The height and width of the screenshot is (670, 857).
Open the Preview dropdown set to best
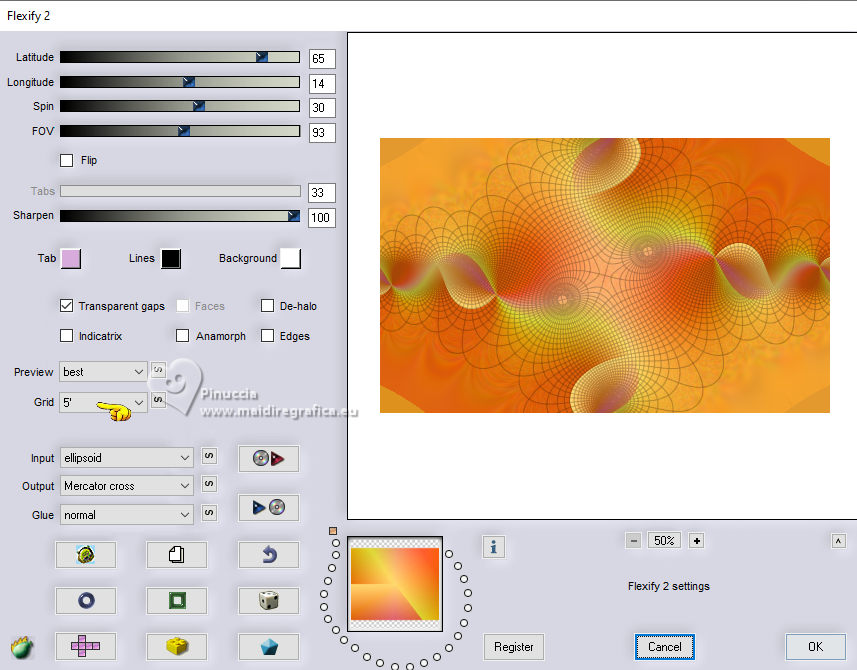(x=103, y=372)
